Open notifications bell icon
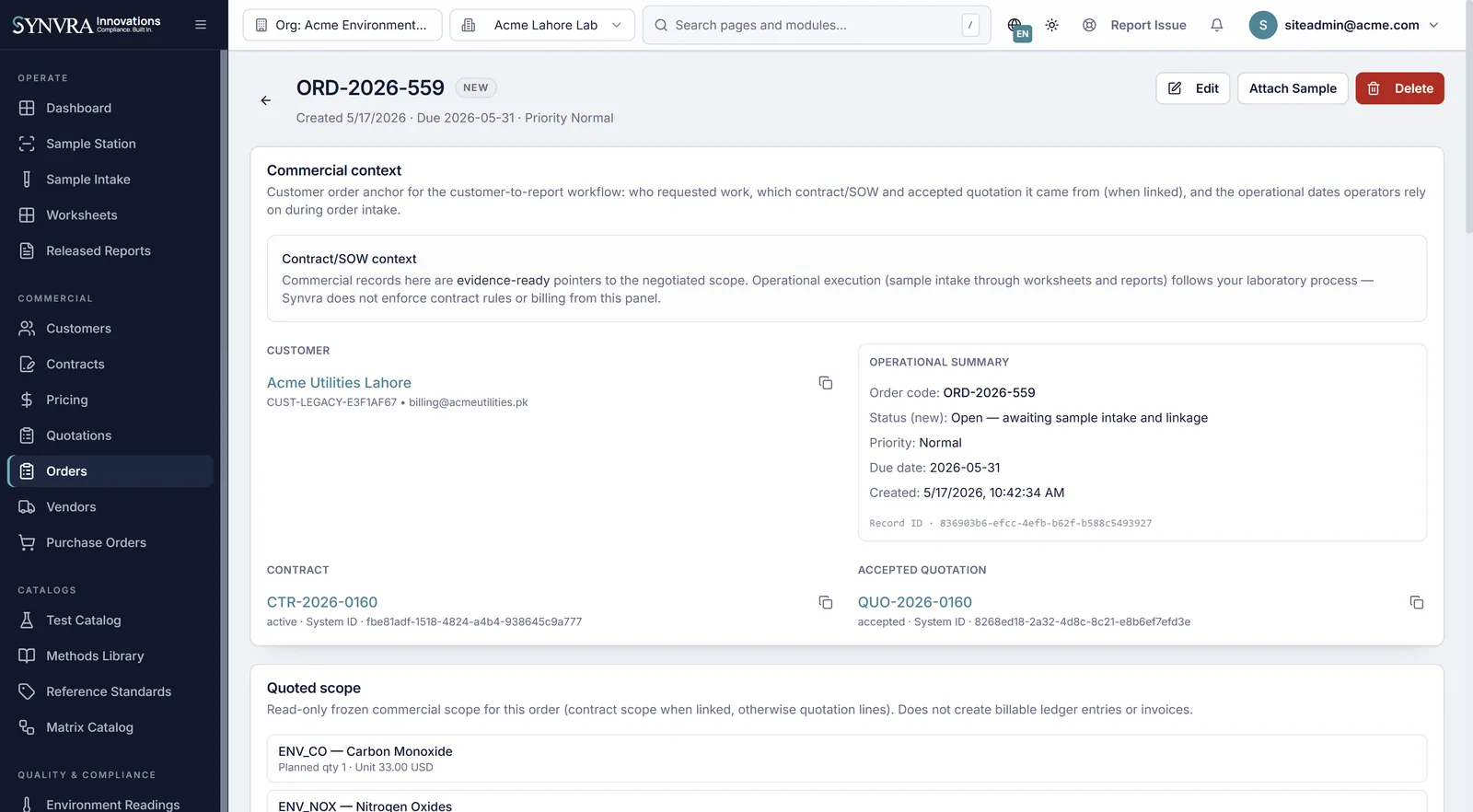 click(1217, 25)
